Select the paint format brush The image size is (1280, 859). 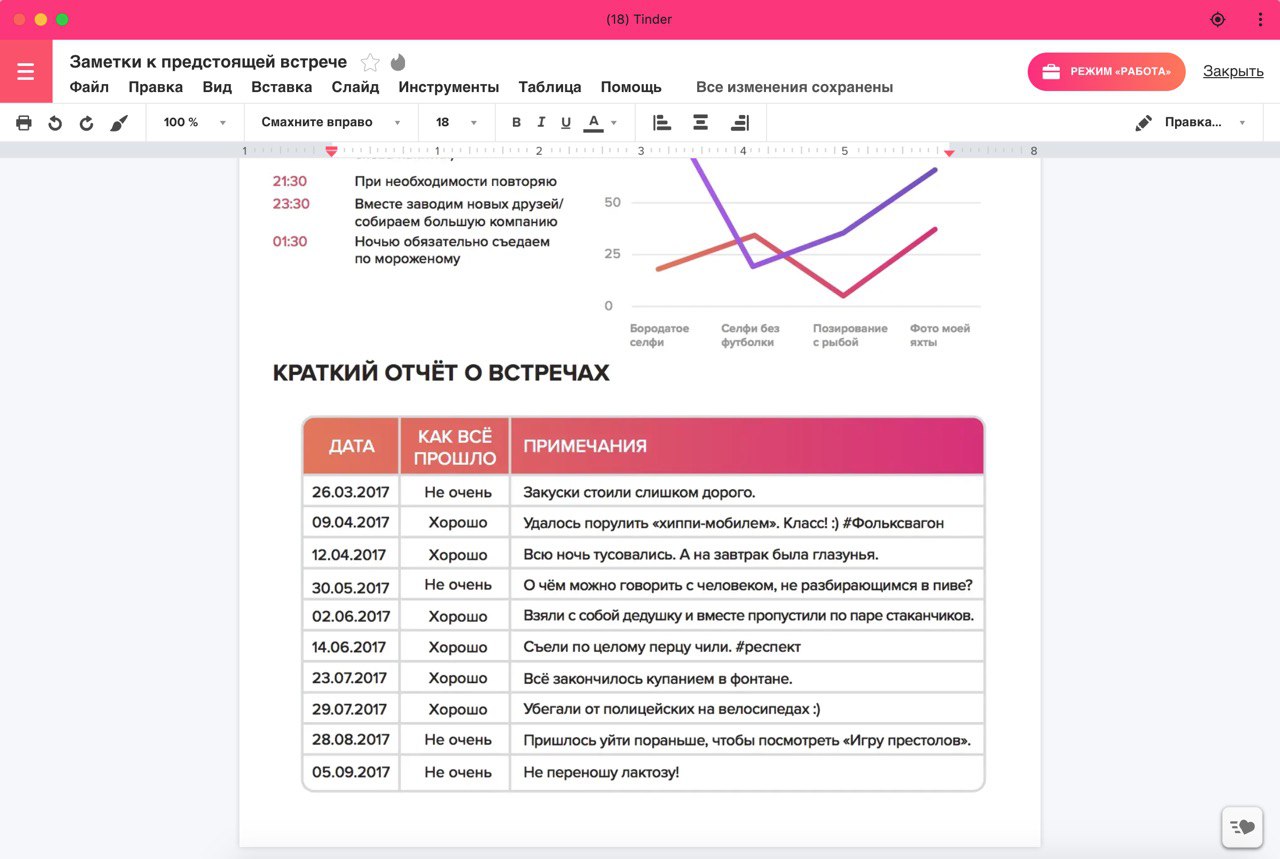coord(118,123)
